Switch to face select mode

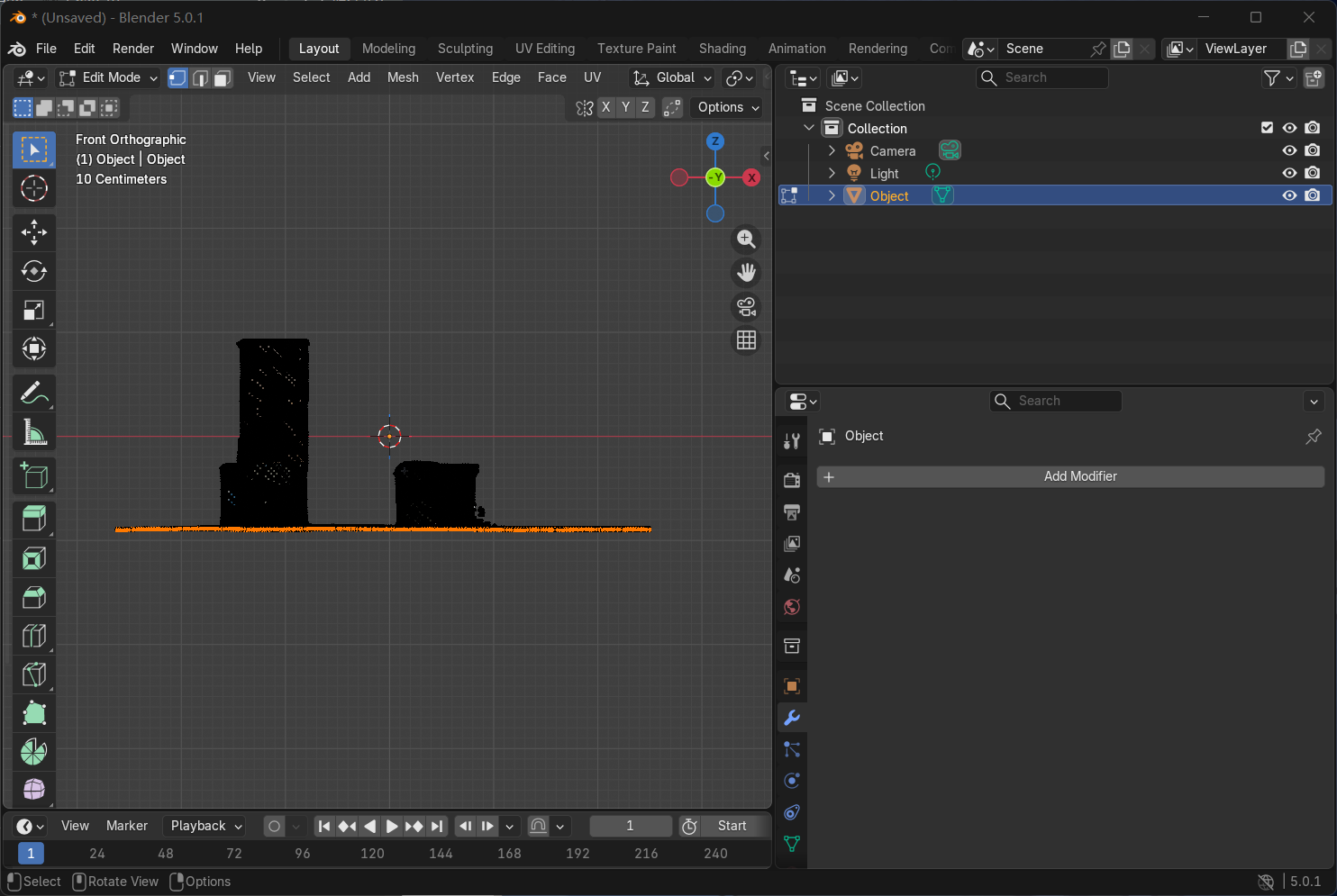(x=223, y=78)
